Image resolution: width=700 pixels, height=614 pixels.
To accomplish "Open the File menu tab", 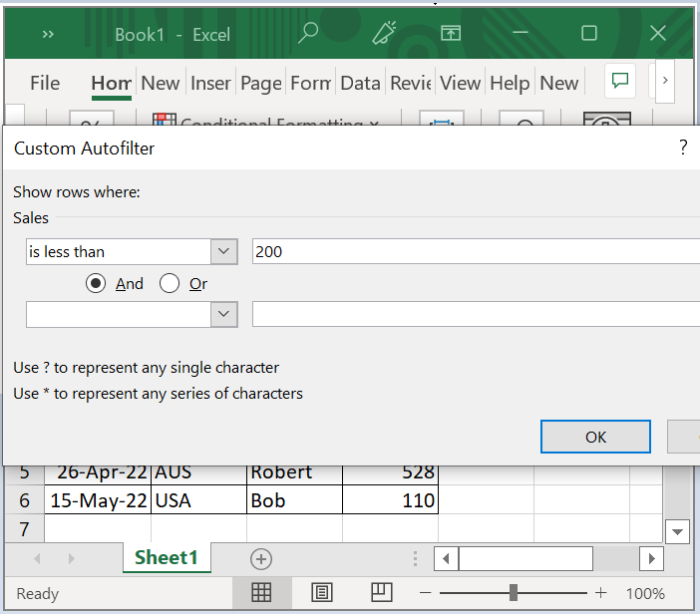I will [45, 83].
